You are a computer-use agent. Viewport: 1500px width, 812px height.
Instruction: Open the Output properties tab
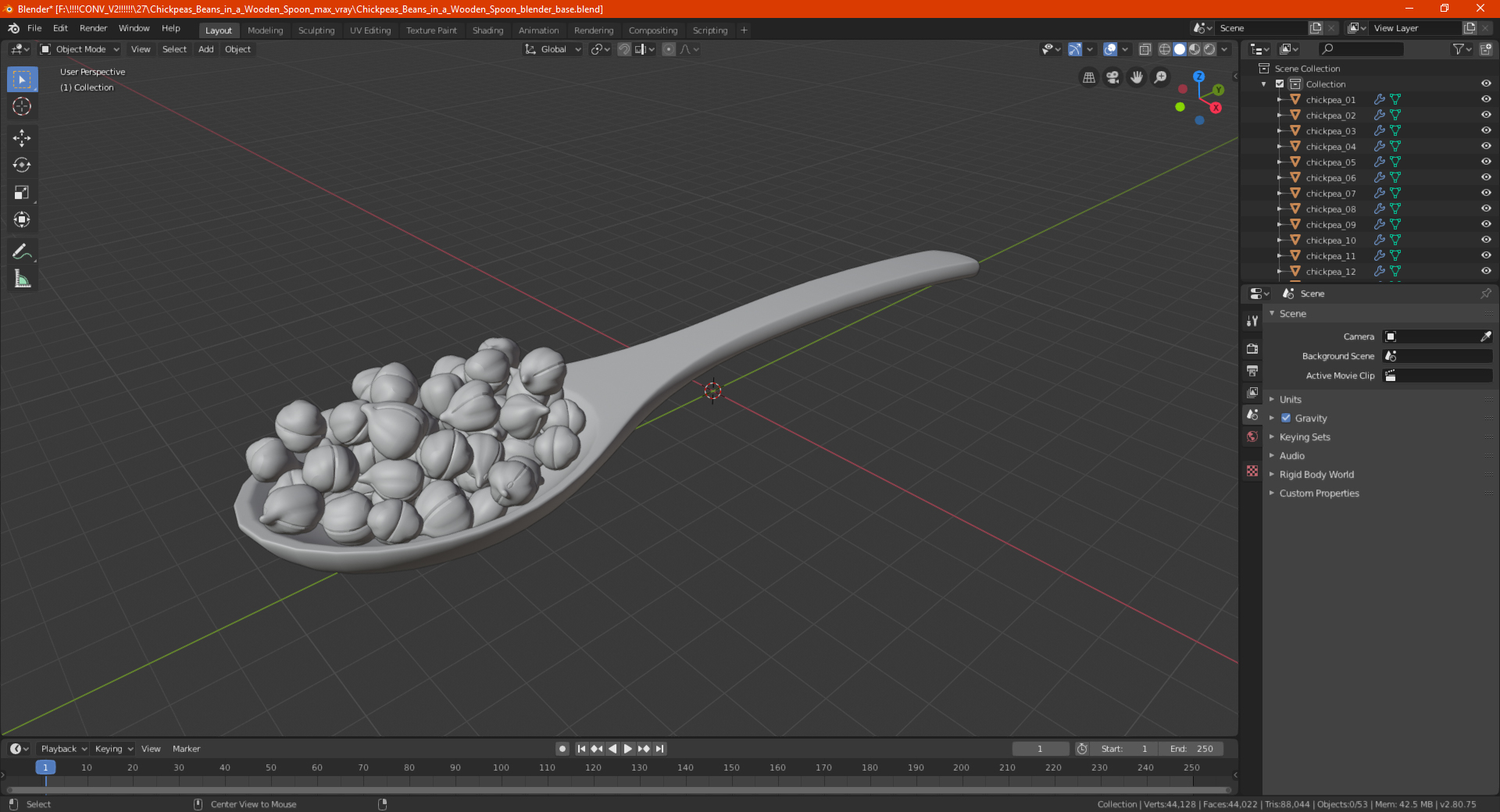[x=1252, y=370]
